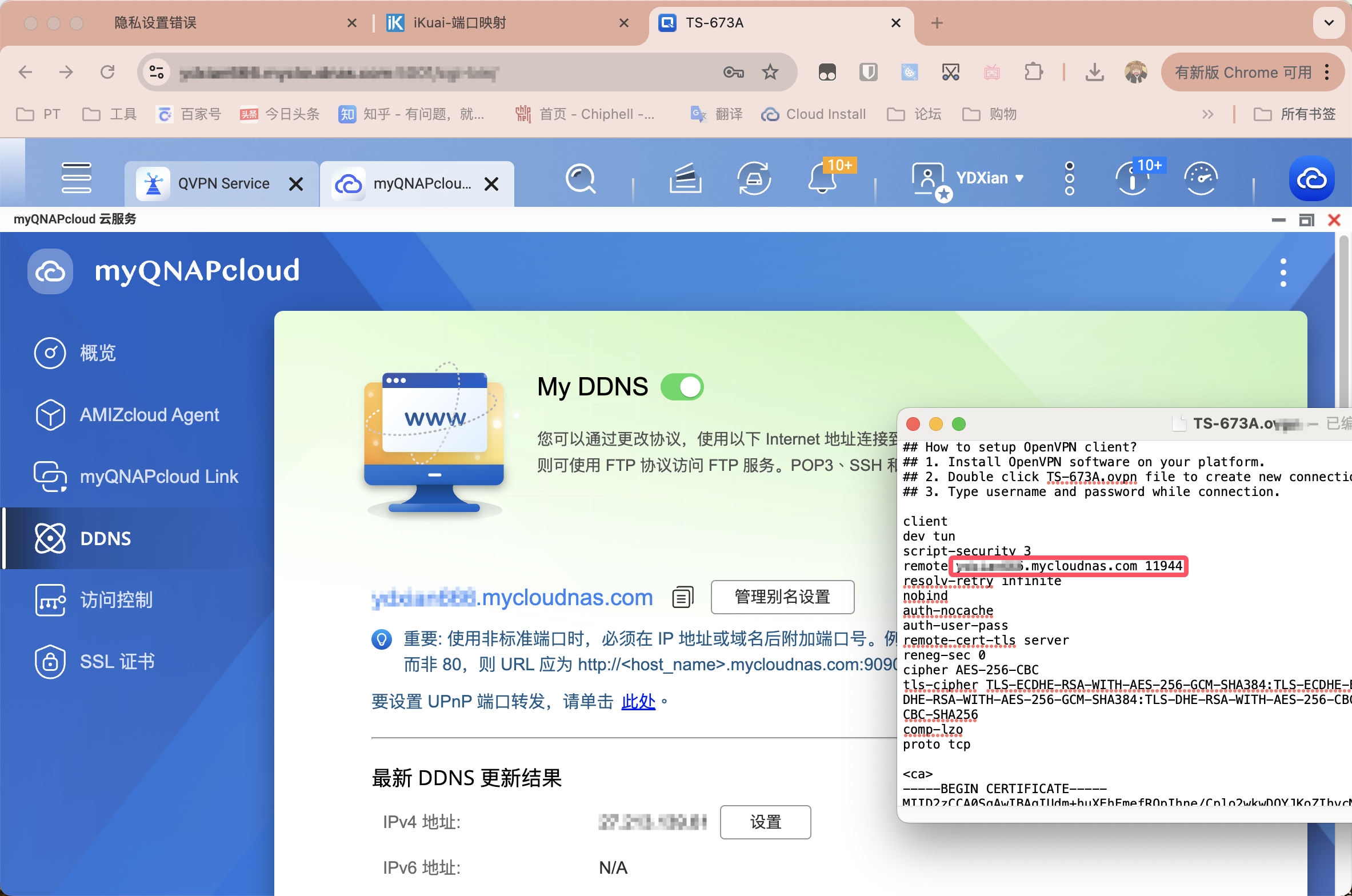
Task: Go back in Chrome
Action: click(x=25, y=72)
